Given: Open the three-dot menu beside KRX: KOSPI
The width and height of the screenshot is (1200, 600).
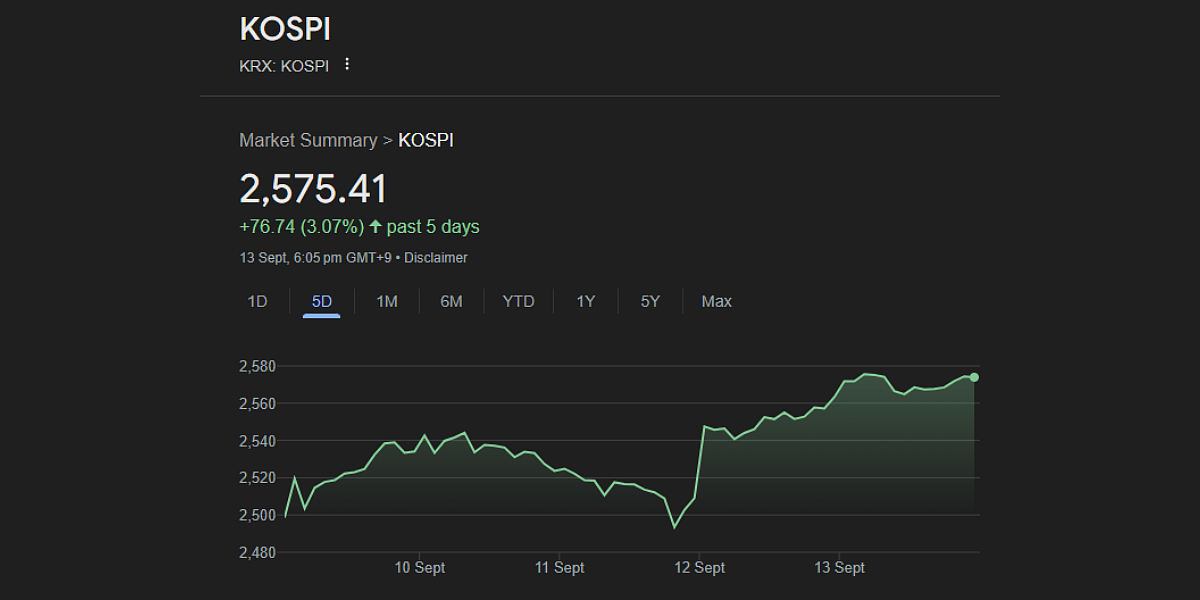Looking at the screenshot, I should (347, 64).
